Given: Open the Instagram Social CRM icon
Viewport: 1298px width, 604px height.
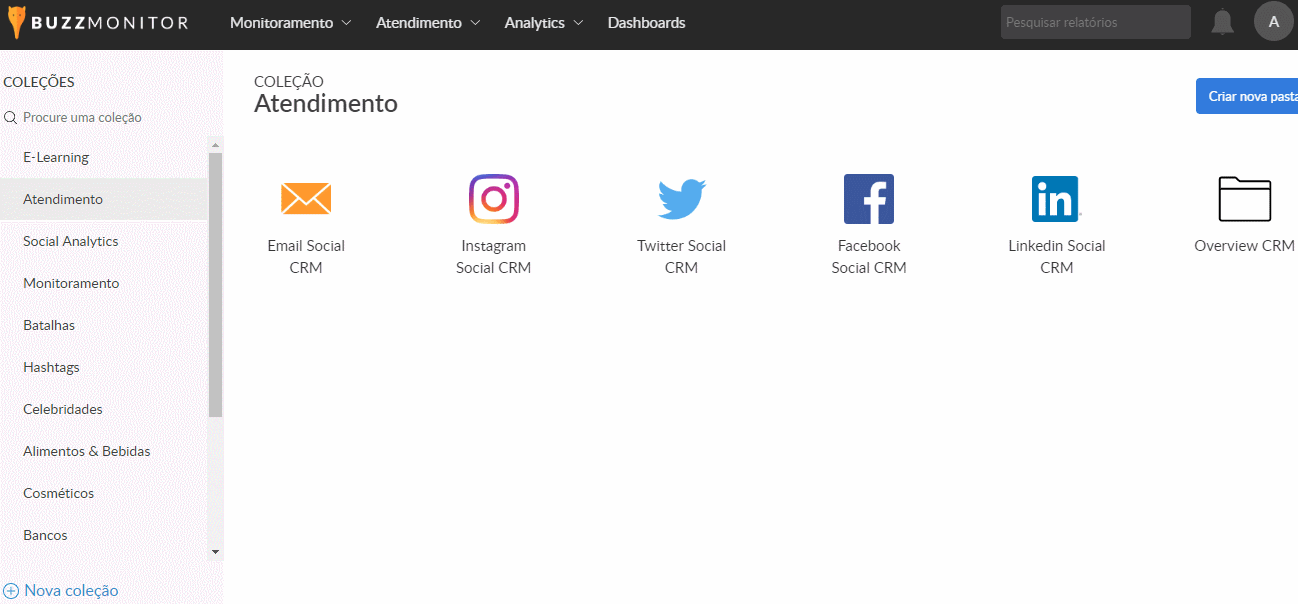Looking at the screenshot, I should click(x=494, y=199).
